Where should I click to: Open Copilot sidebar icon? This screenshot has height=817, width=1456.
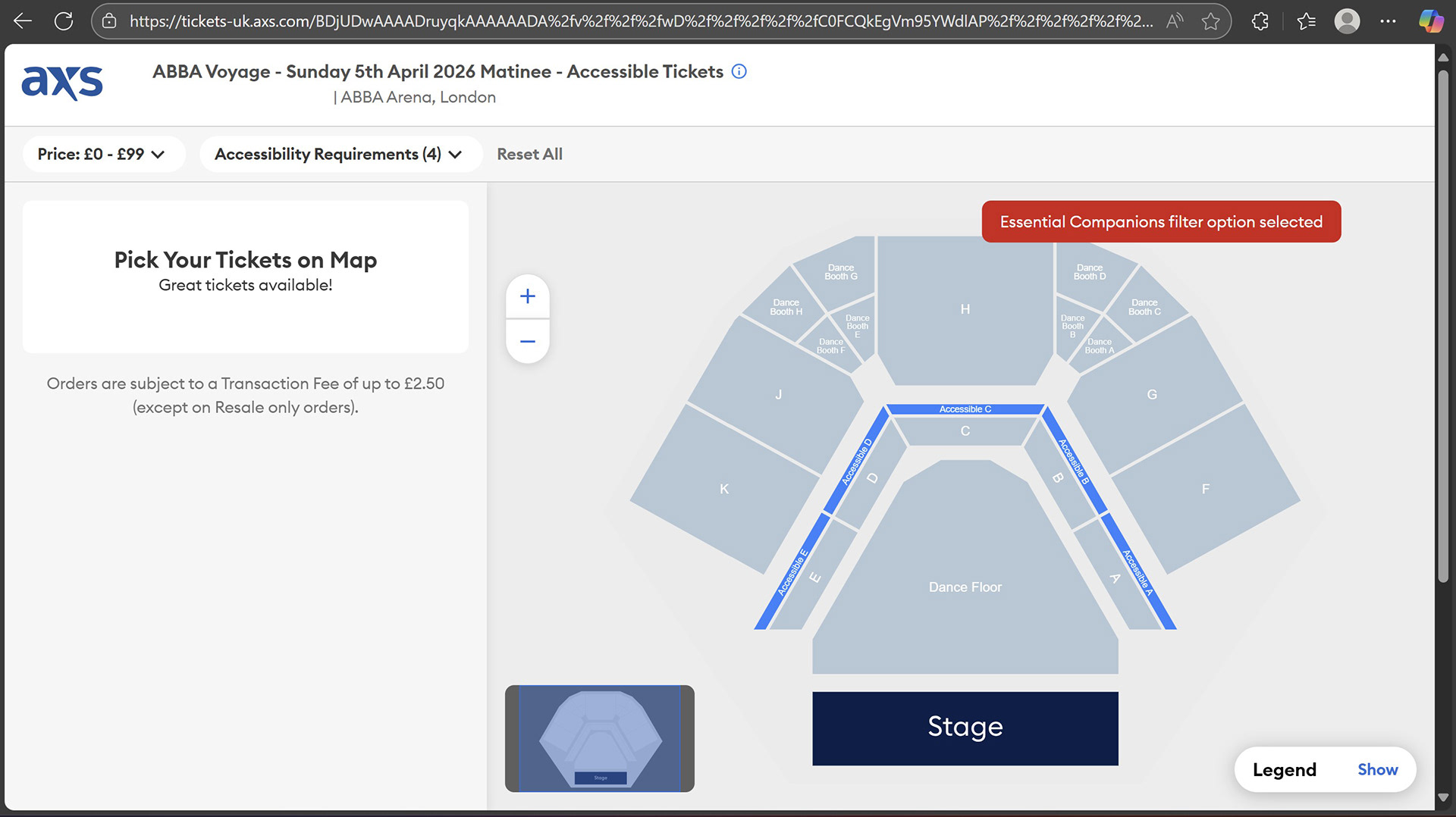click(x=1430, y=21)
